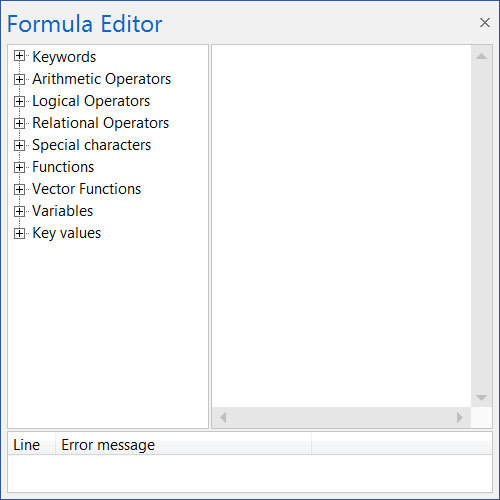The height and width of the screenshot is (500, 500).
Task: Expand the Functions plus icon
Action: coord(19,167)
